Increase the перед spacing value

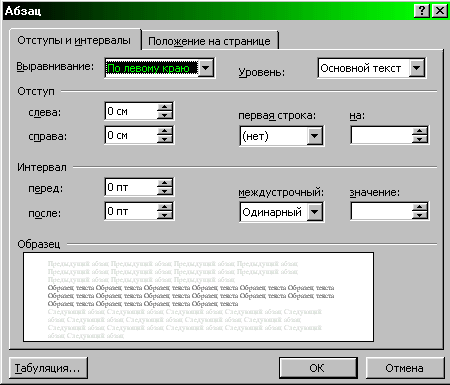[x=165, y=183]
